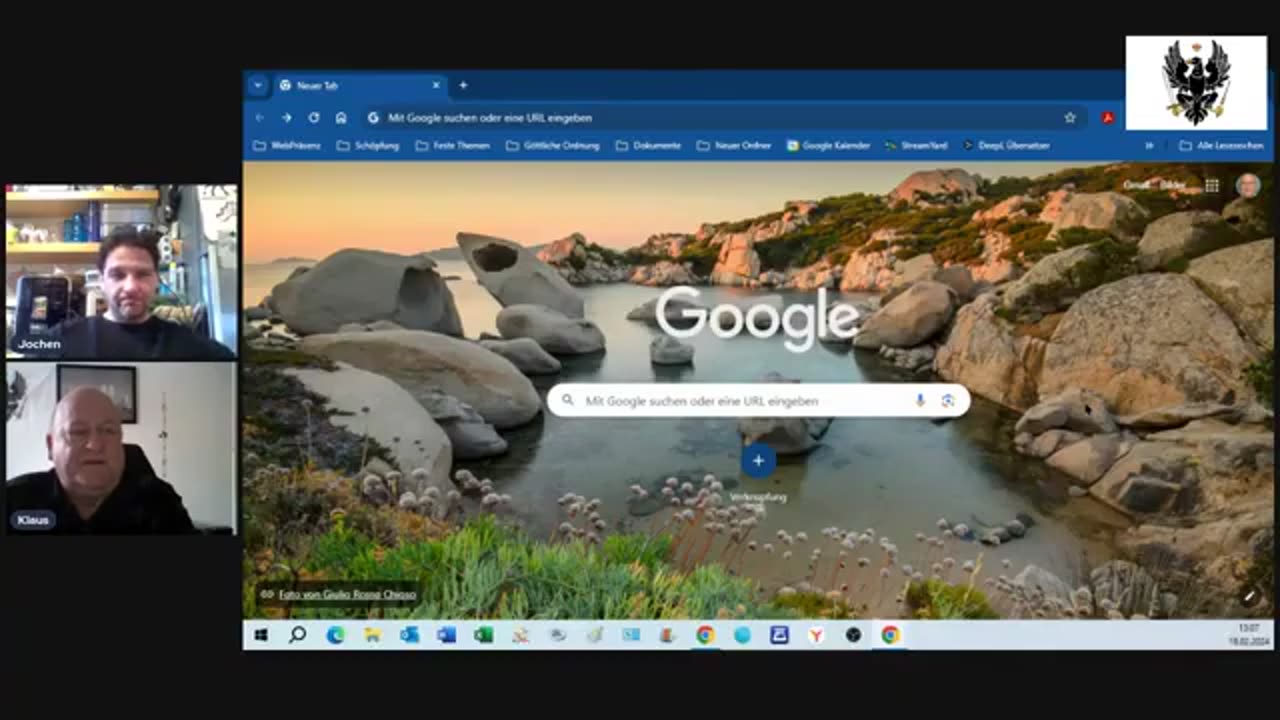This screenshot has height=720, width=1280.
Task: Click the Google search box
Action: 758,401
